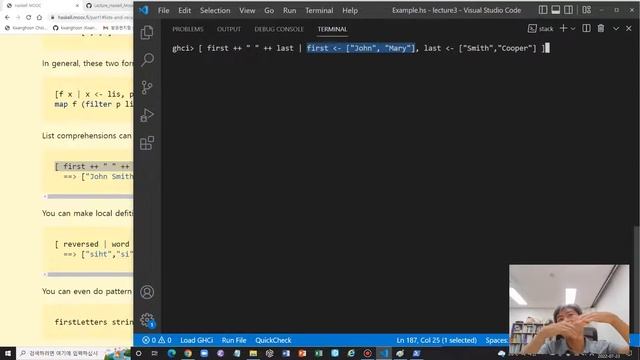Switch to the PROBLEMS tab
640x360 pixels.
(x=188, y=29)
